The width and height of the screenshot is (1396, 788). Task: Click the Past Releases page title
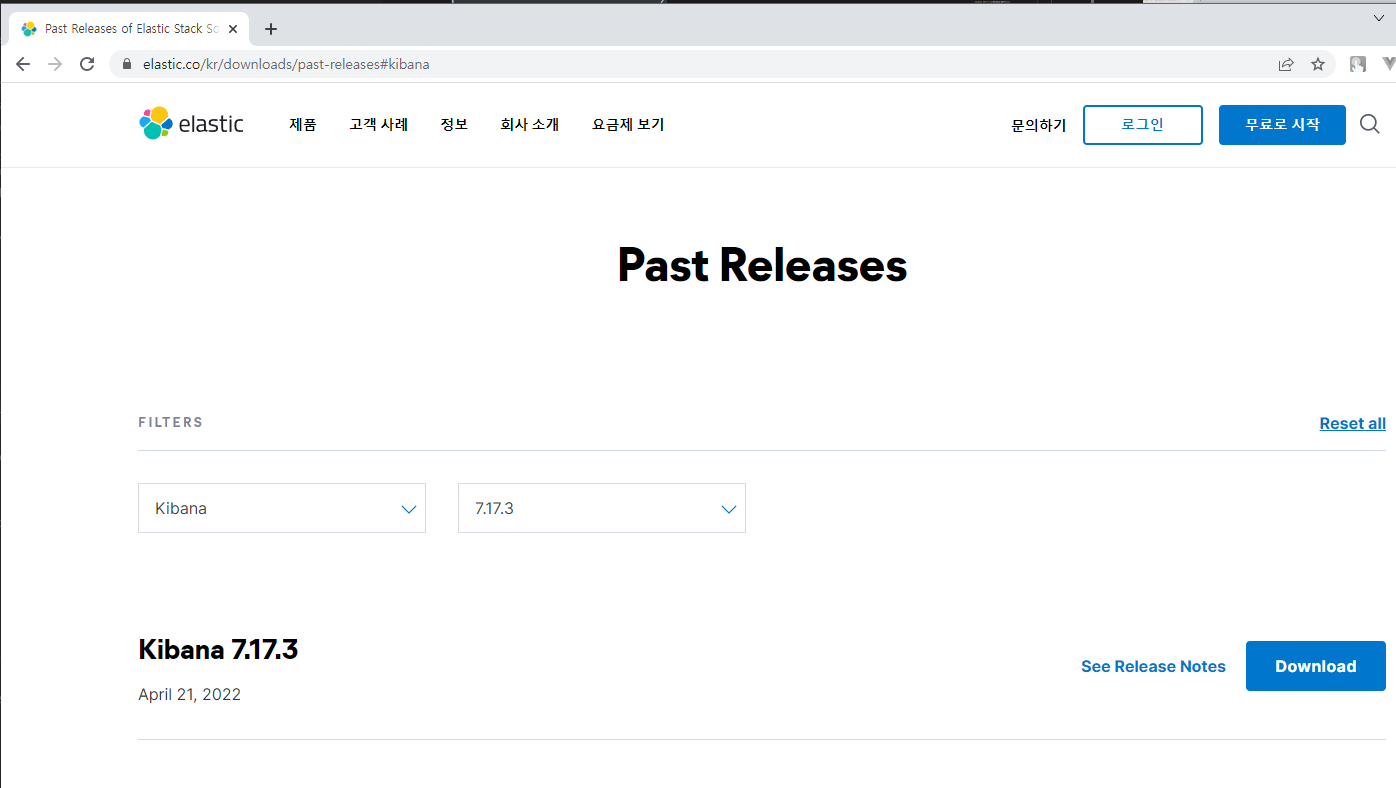tap(762, 265)
